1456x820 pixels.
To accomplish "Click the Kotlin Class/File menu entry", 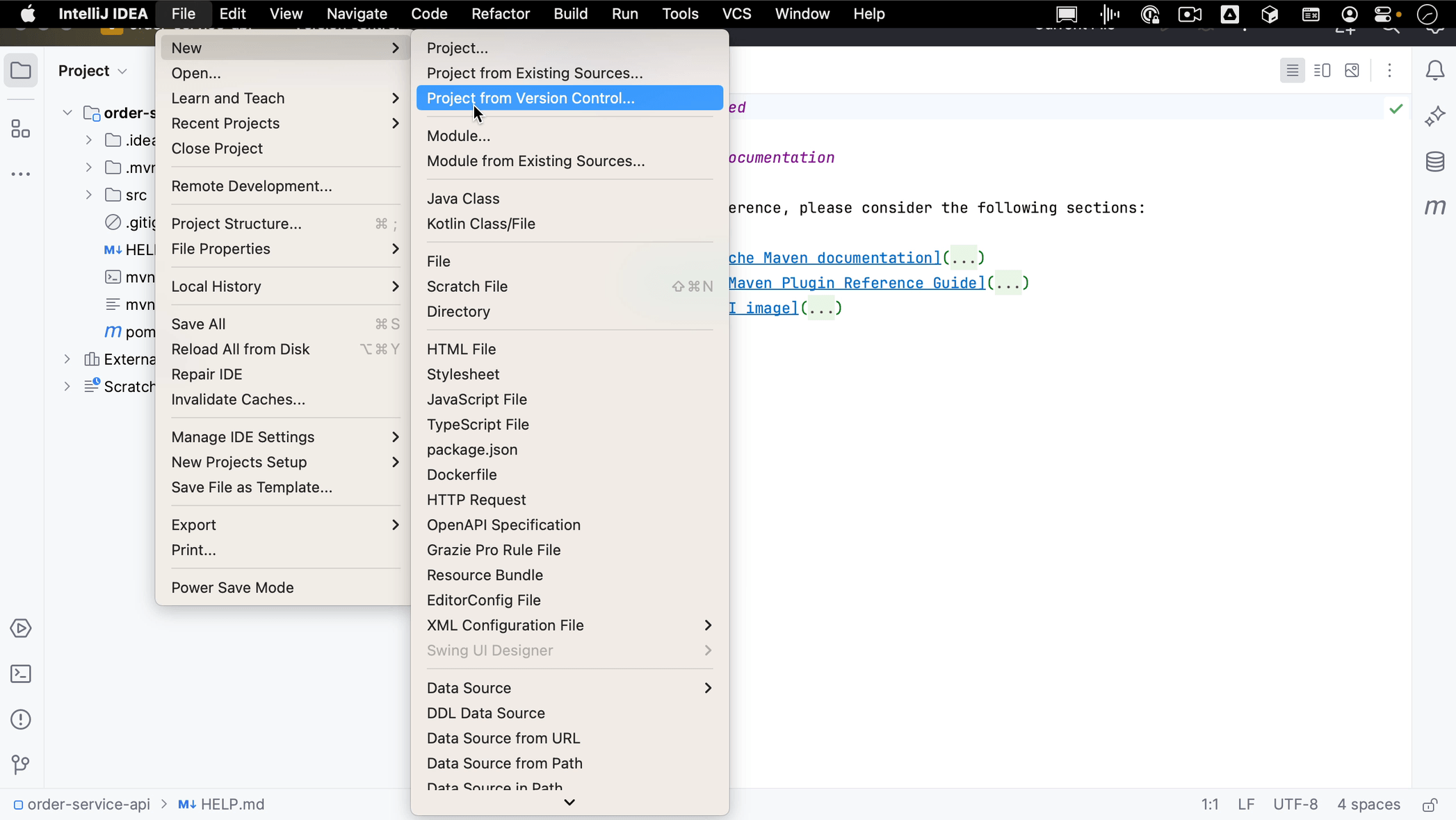I will point(481,223).
